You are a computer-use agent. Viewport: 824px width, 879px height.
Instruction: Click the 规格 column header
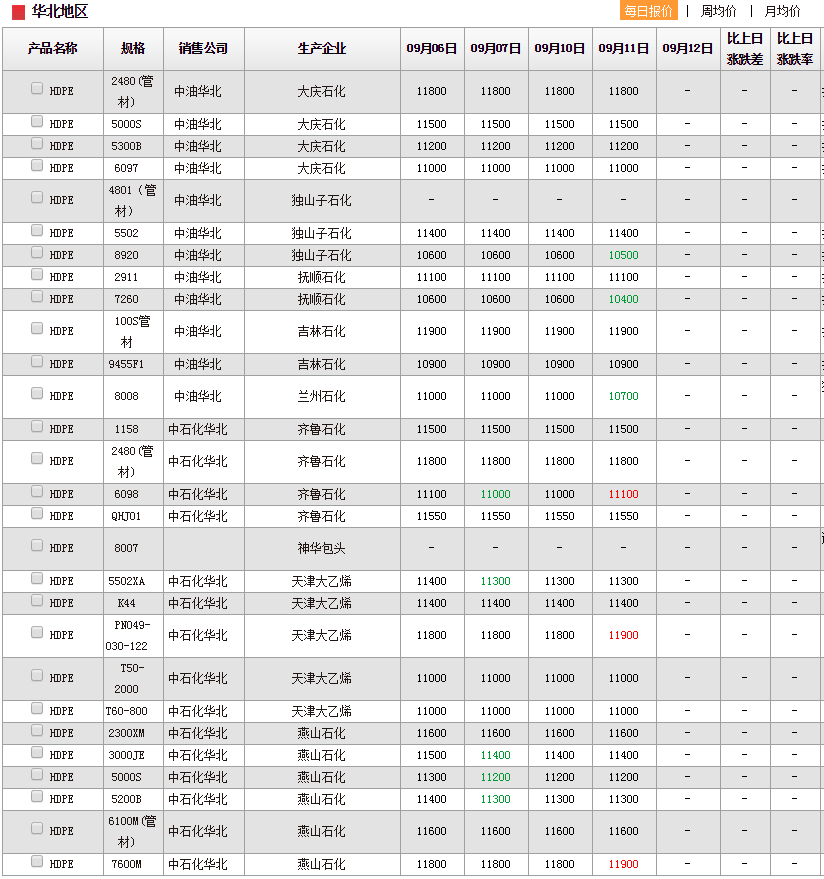click(133, 48)
